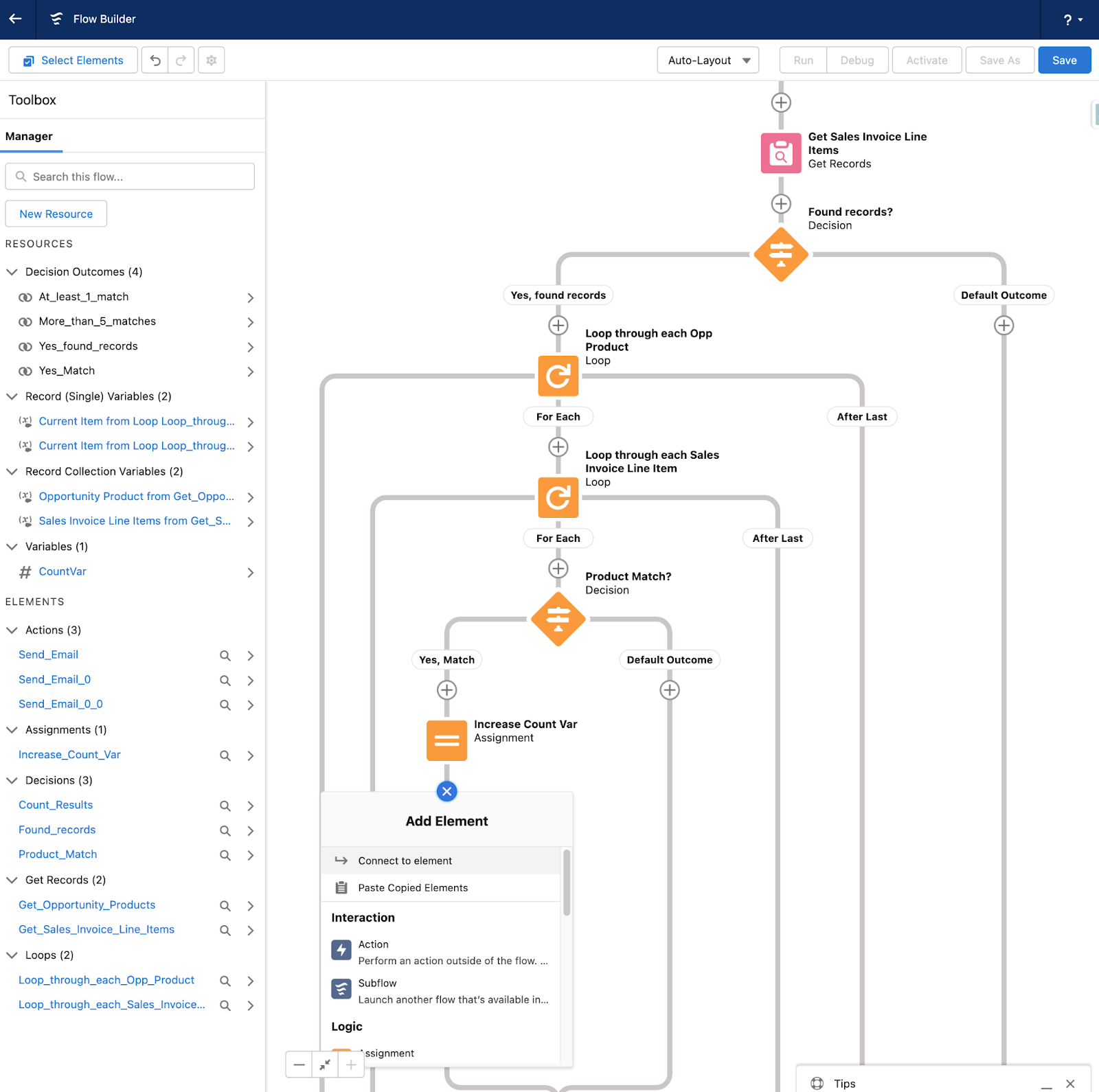Click the Save button
The image size is (1099, 1092).
(x=1064, y=60)
